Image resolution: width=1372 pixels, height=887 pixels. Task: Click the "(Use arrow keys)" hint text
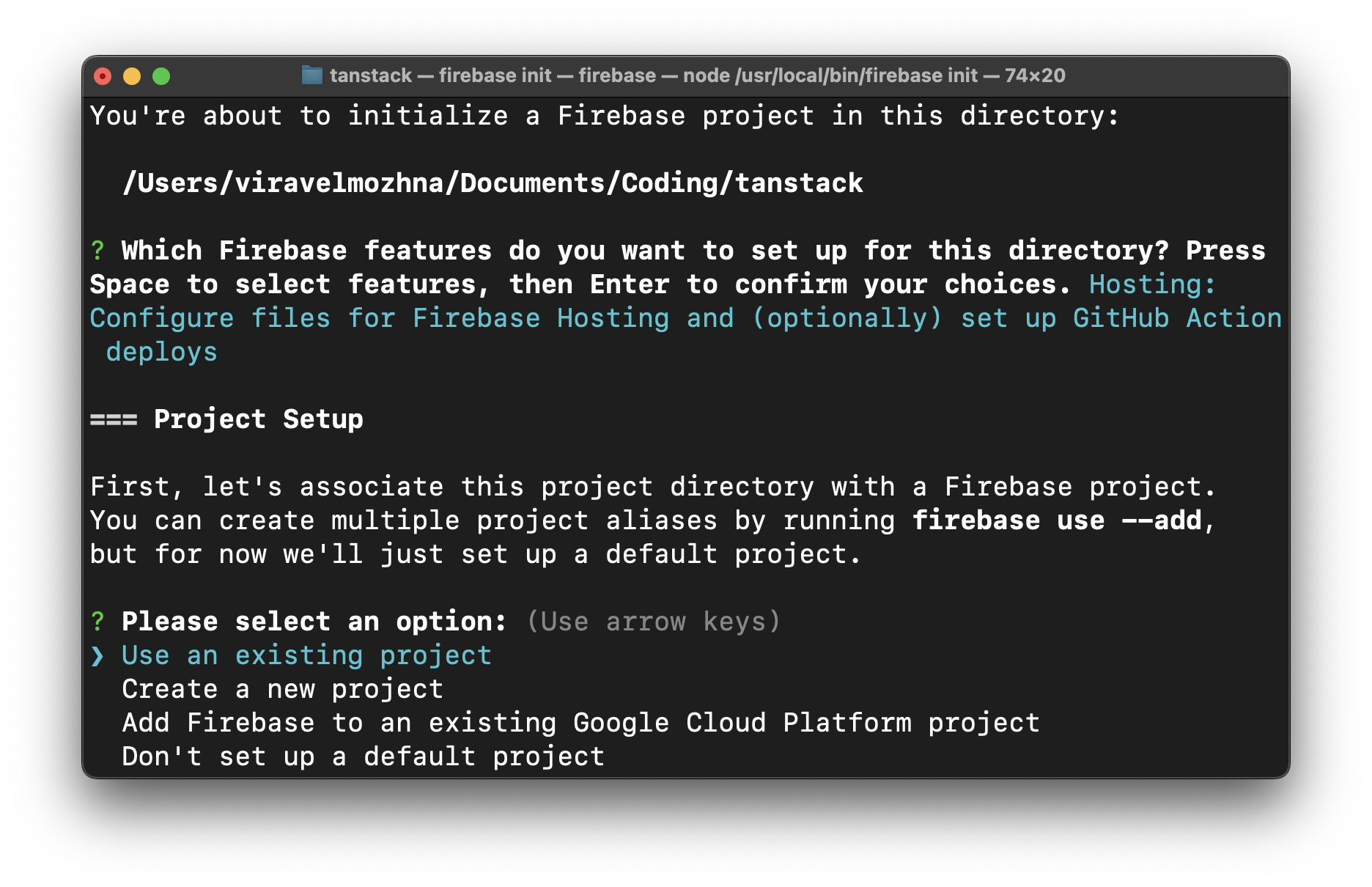coord(654,621)
